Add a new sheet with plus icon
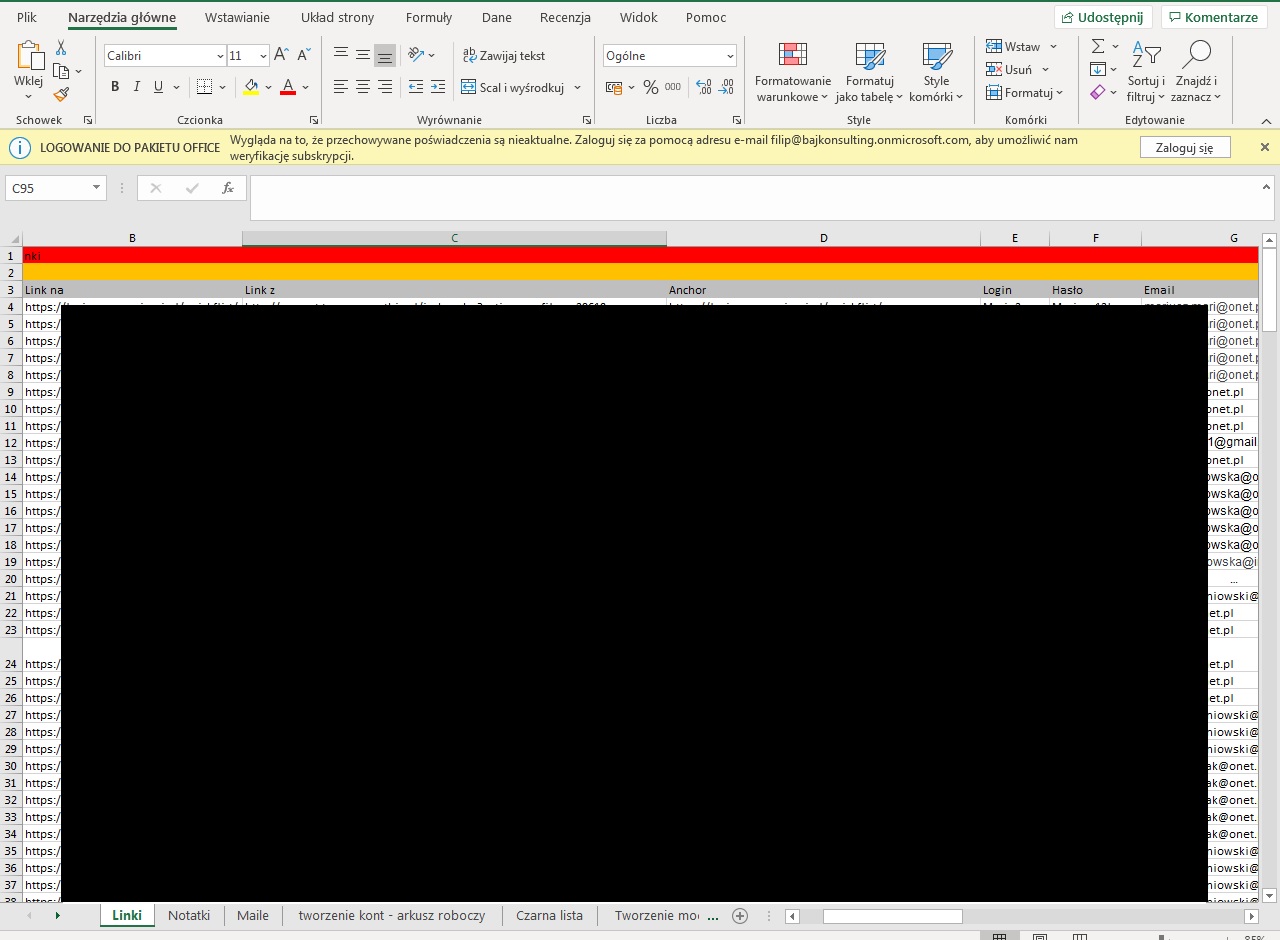 pyautogui.click(x=740, y=915)
